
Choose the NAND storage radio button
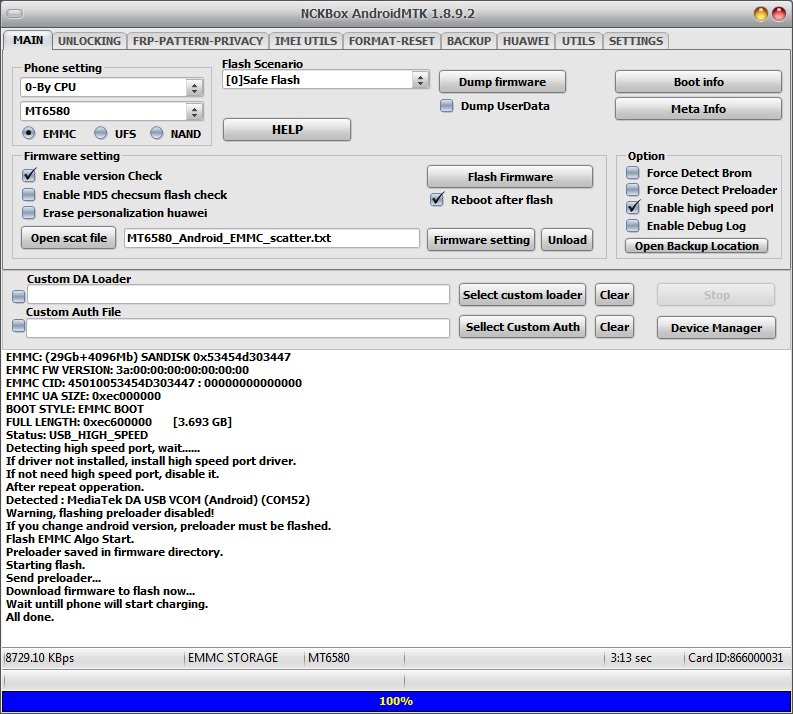point(157,133)
